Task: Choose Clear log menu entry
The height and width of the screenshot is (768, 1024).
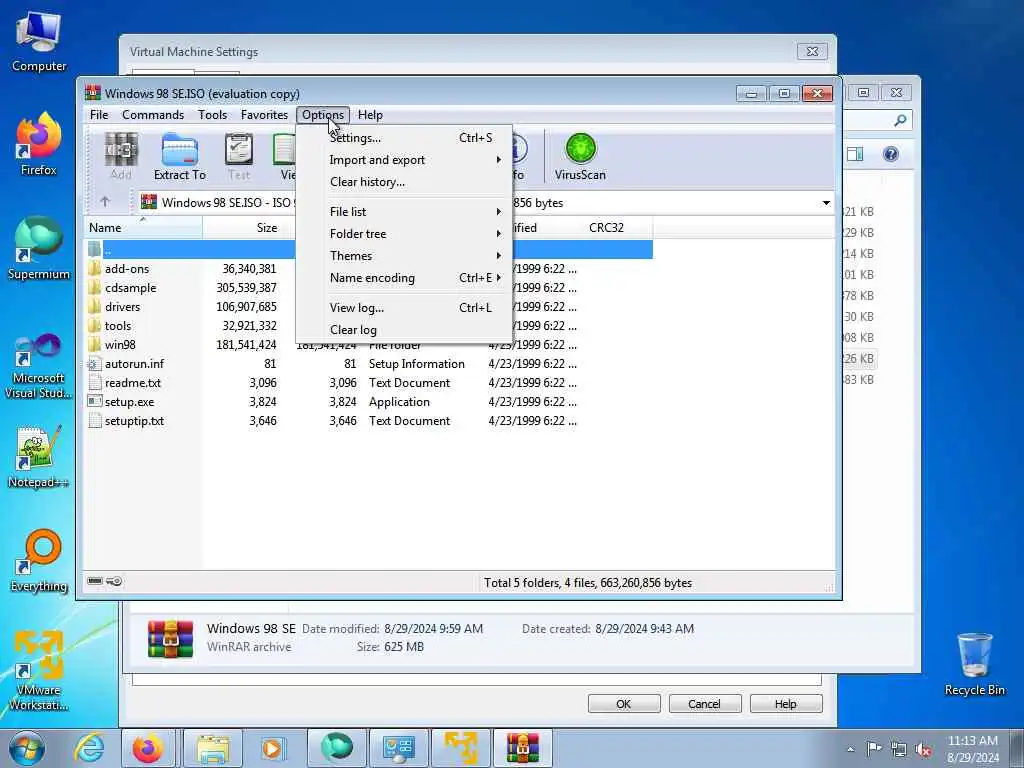Action: (x=404, y=330)
